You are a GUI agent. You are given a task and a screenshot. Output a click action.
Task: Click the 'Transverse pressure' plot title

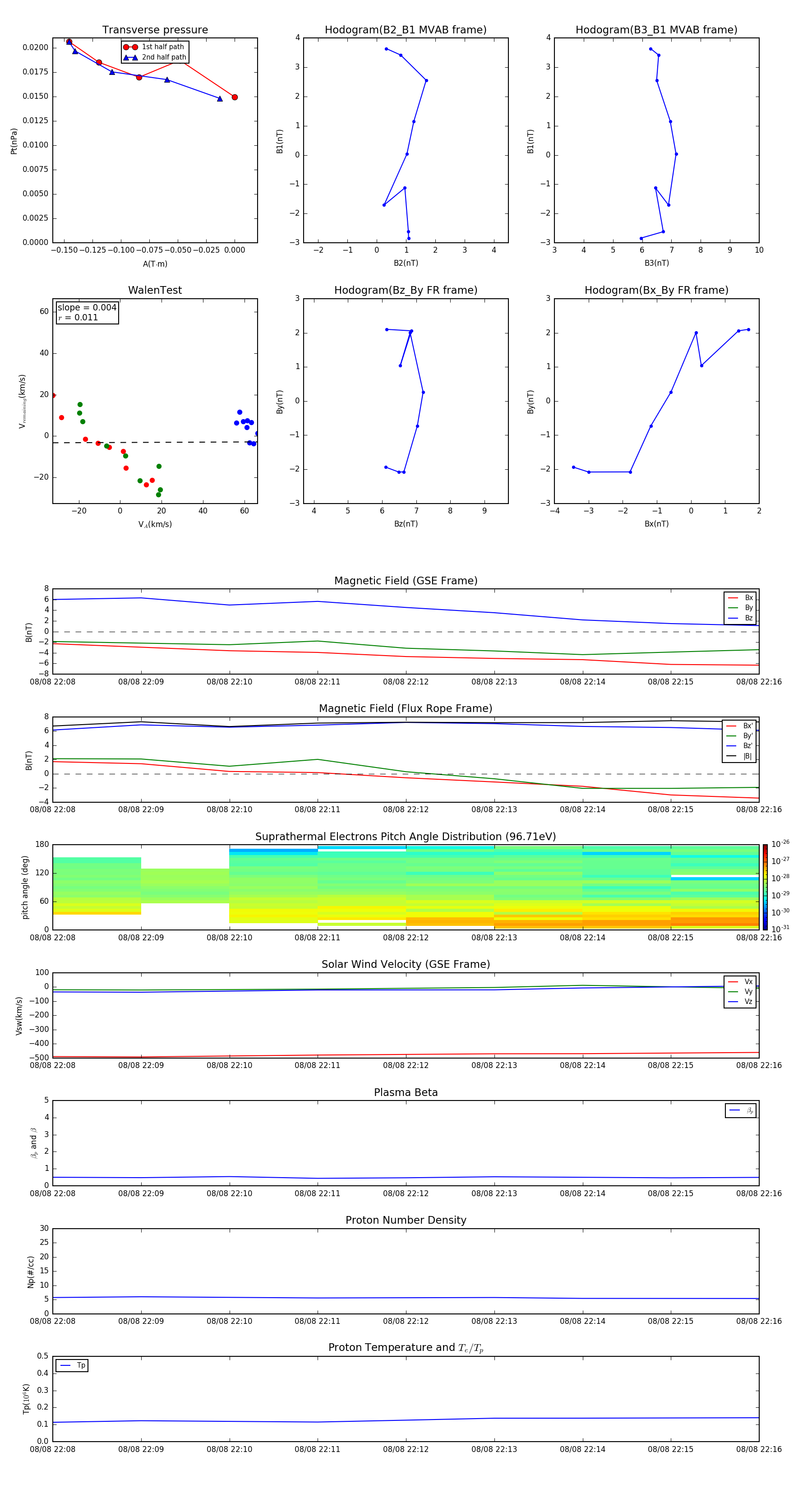tap(155, 30)
